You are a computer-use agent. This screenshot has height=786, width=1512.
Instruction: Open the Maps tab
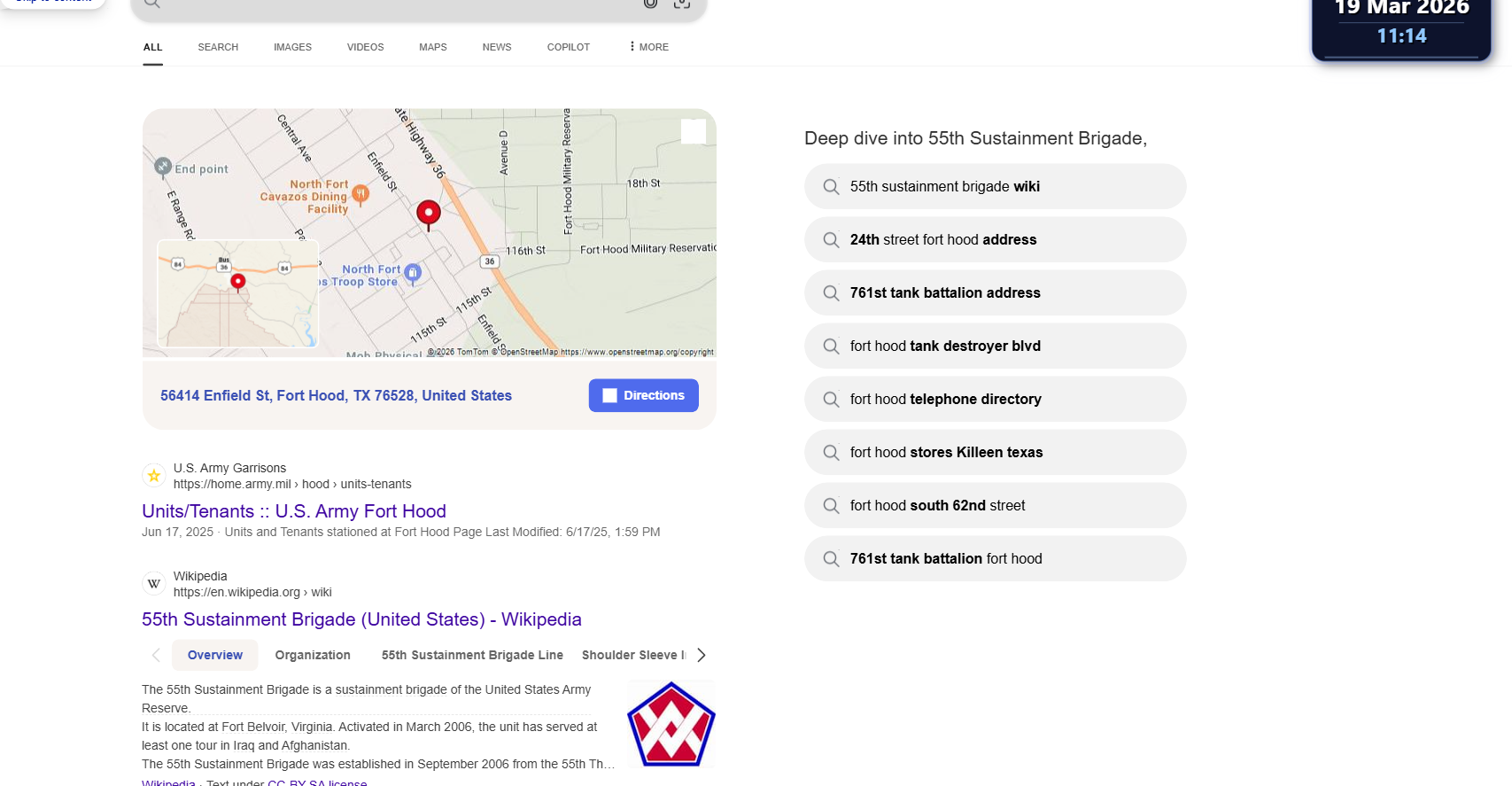pyautogui.click(x=433, y=47)
